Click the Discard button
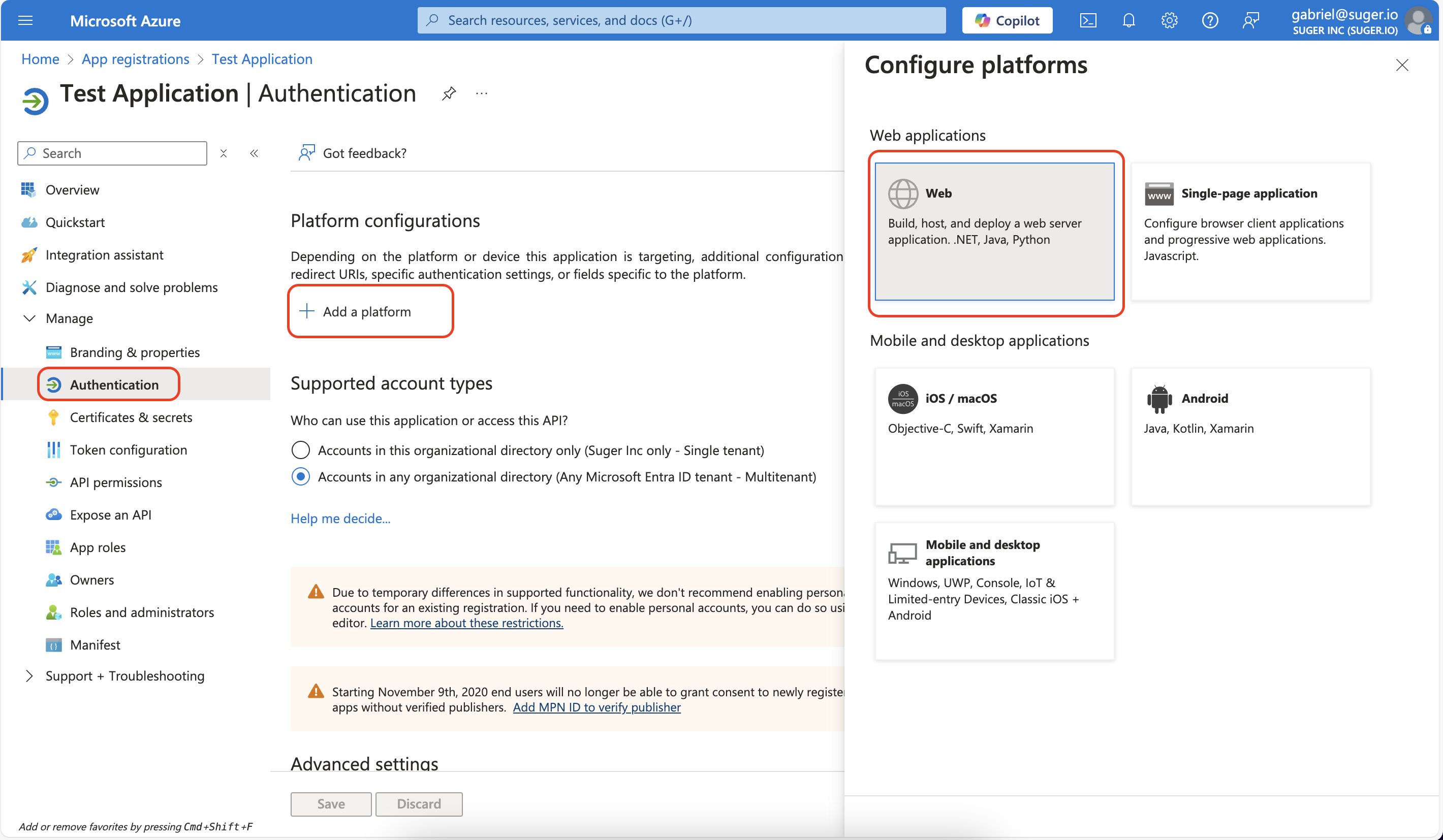The width and height of the screenshot is (1443, 840). click(x=419, y=804)
